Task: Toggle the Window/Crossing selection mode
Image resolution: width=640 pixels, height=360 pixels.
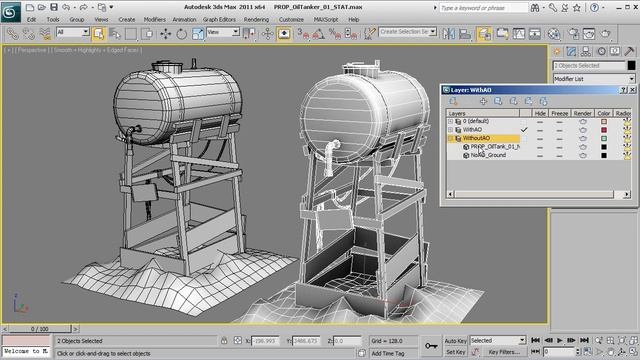Action: point(148,34)
